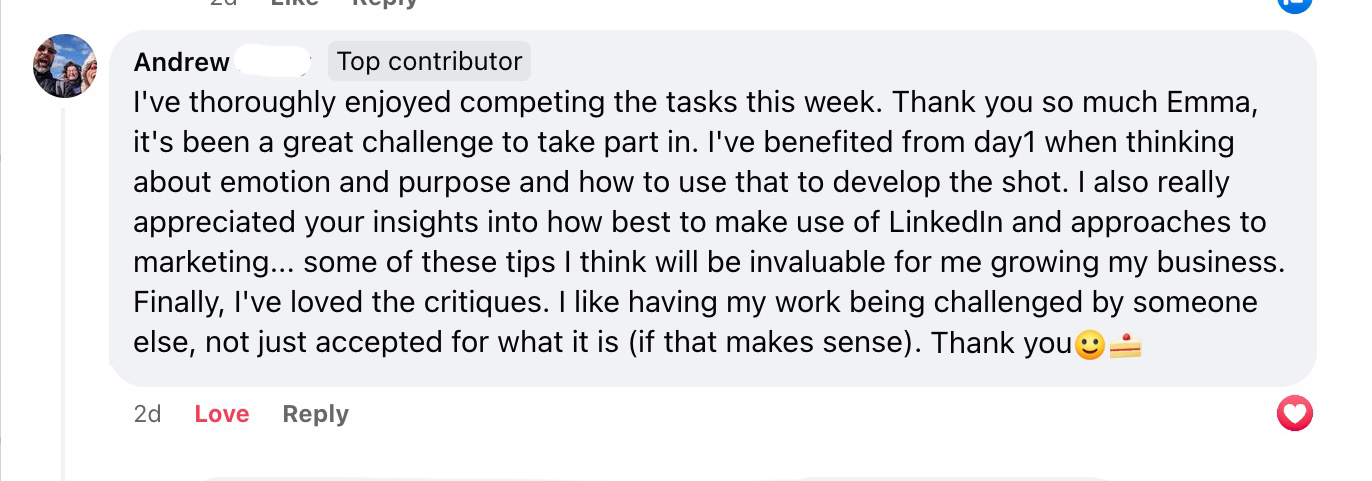1372x481 pixels.
Task: Click the Top contributor badge
Action: coord(429,61)
